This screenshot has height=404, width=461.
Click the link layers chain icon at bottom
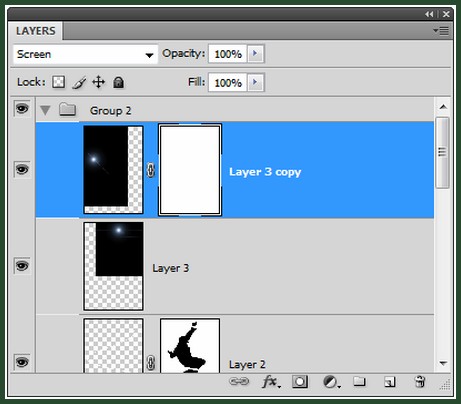point(239,381)
